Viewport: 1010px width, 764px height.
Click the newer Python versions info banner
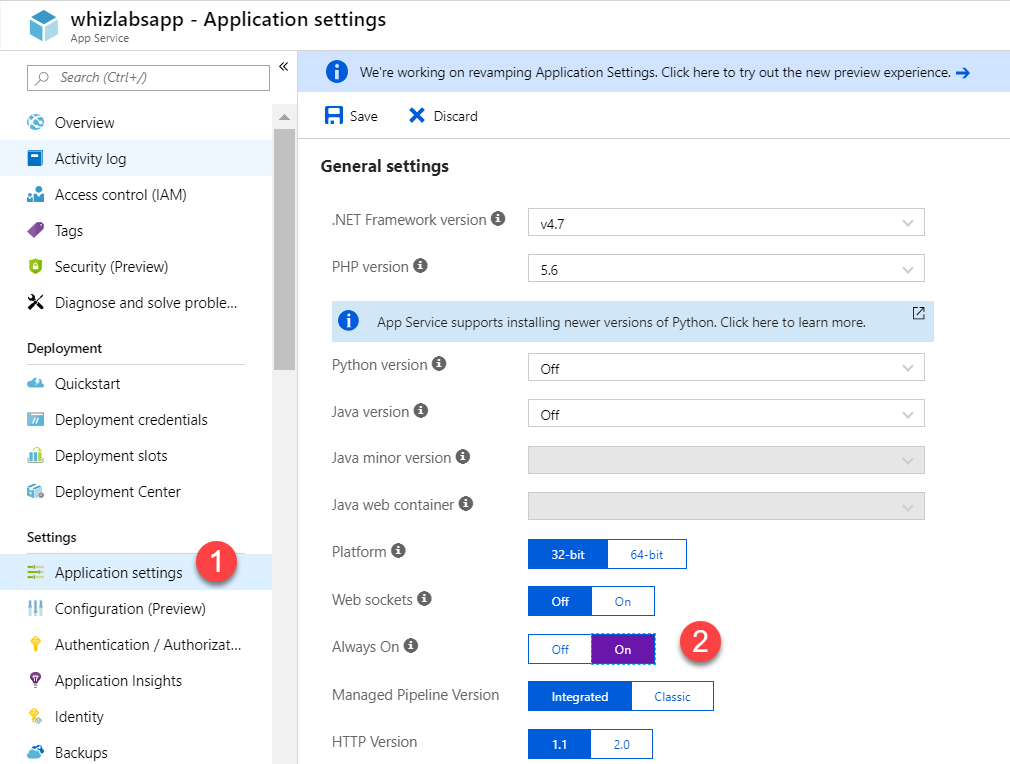tap(633, 321)
